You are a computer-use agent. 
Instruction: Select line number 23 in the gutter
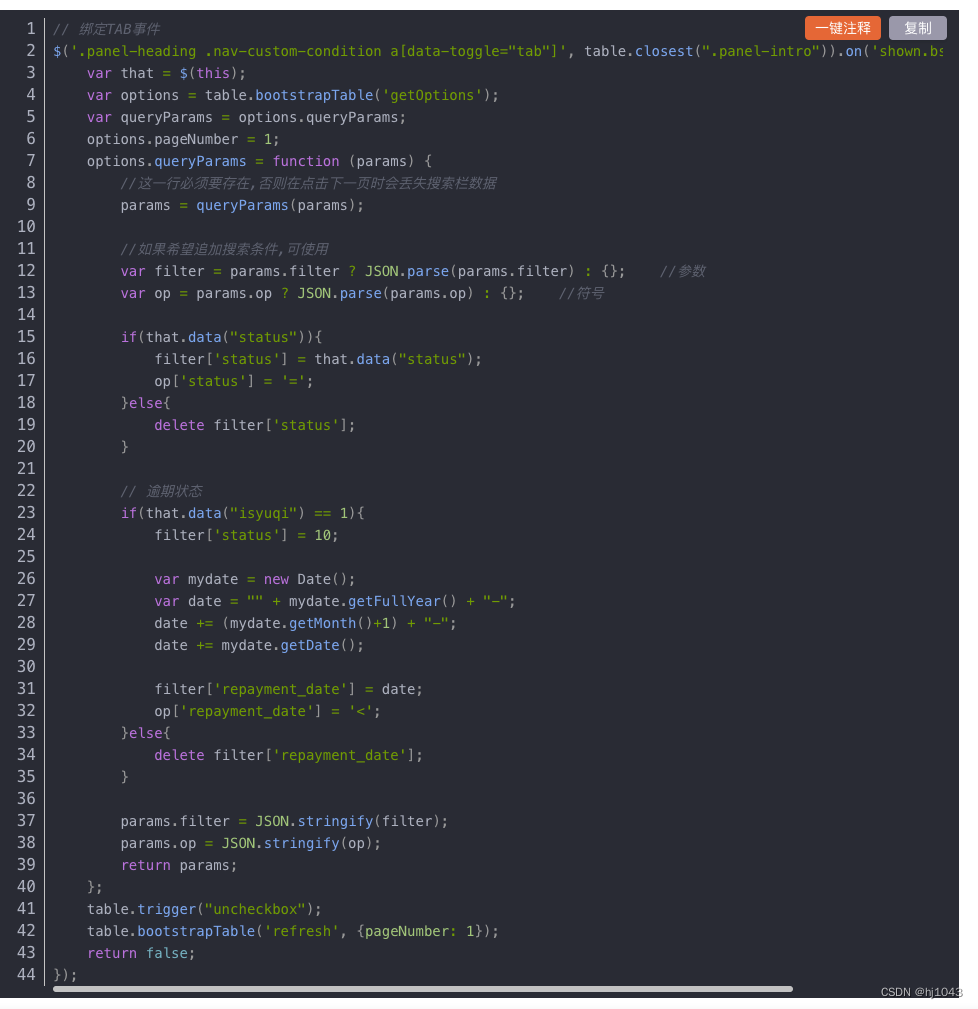point(26,512)
